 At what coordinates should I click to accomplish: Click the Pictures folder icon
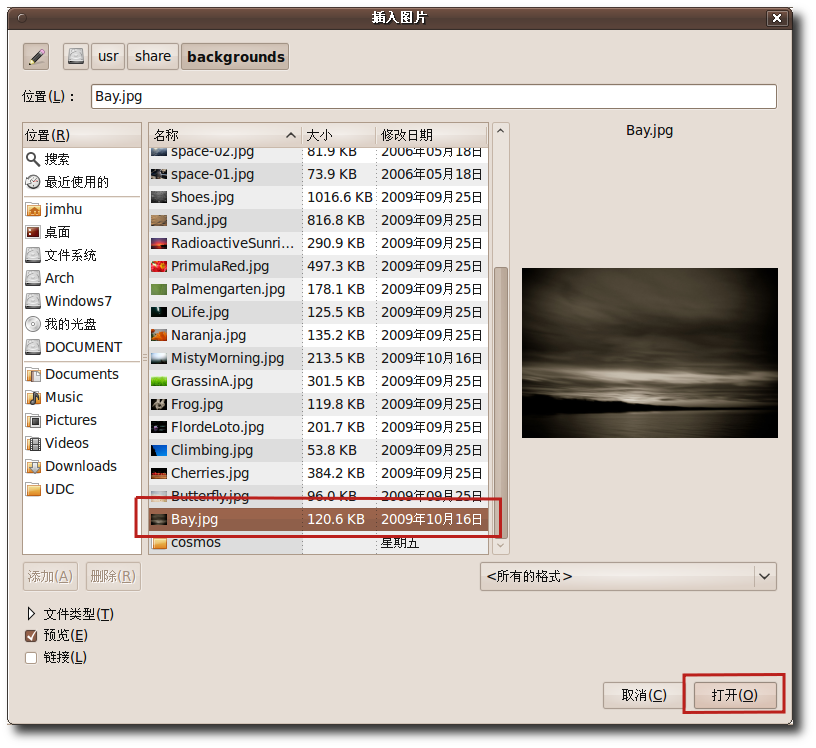(33, 420)
